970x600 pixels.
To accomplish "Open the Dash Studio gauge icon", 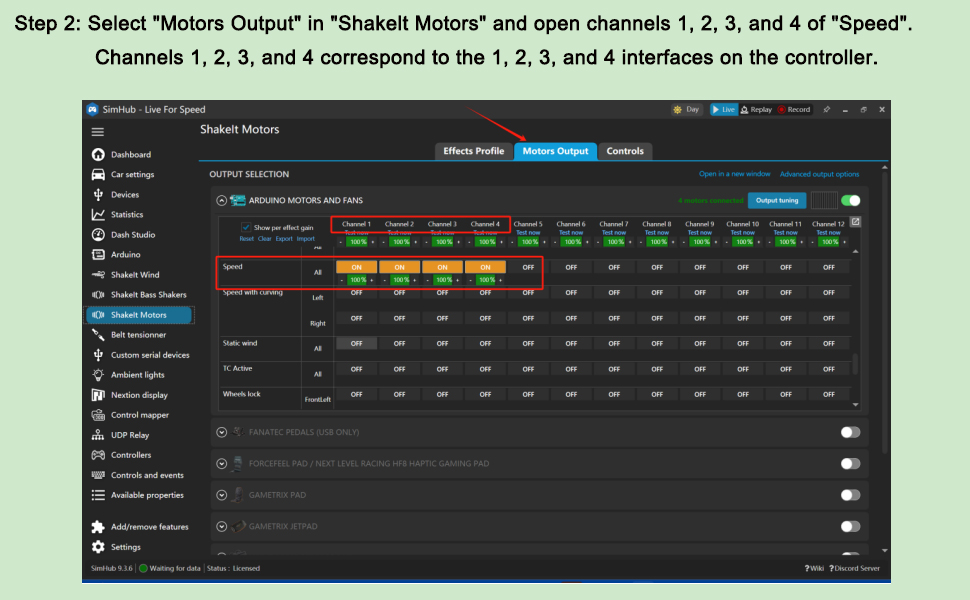I will pyautogui.click(x=98, y=234).
